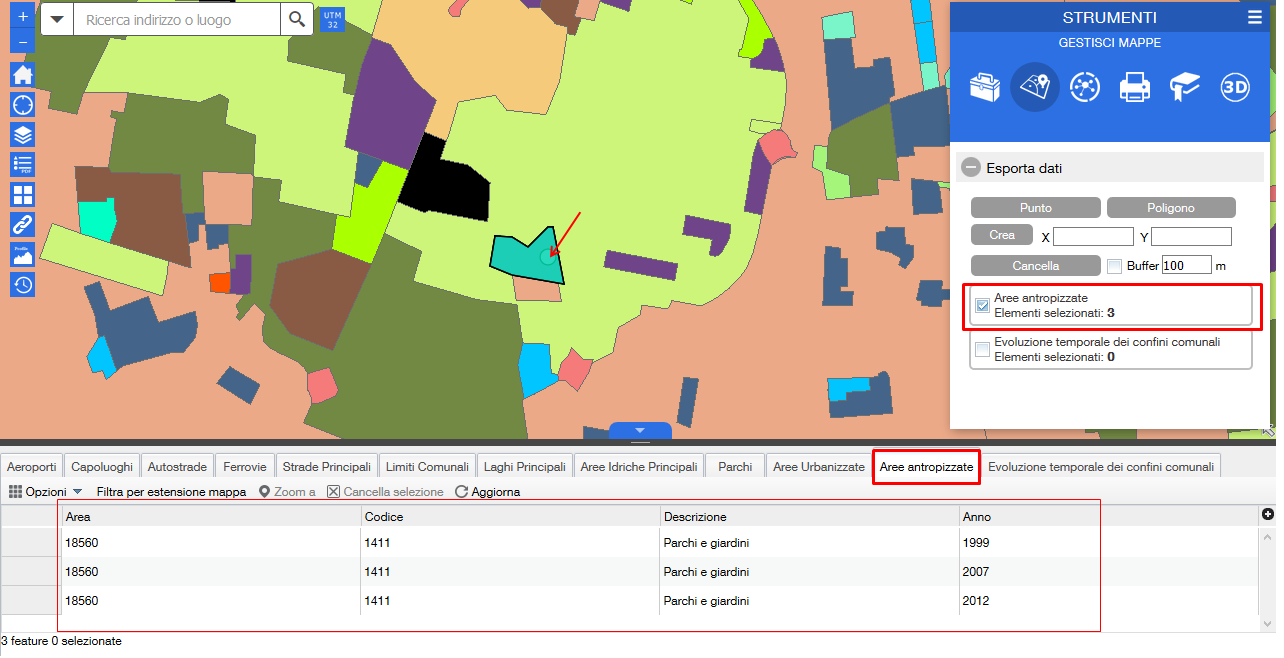
Task: Open the search source dropdown arrow
Action: tap(57, 20)
